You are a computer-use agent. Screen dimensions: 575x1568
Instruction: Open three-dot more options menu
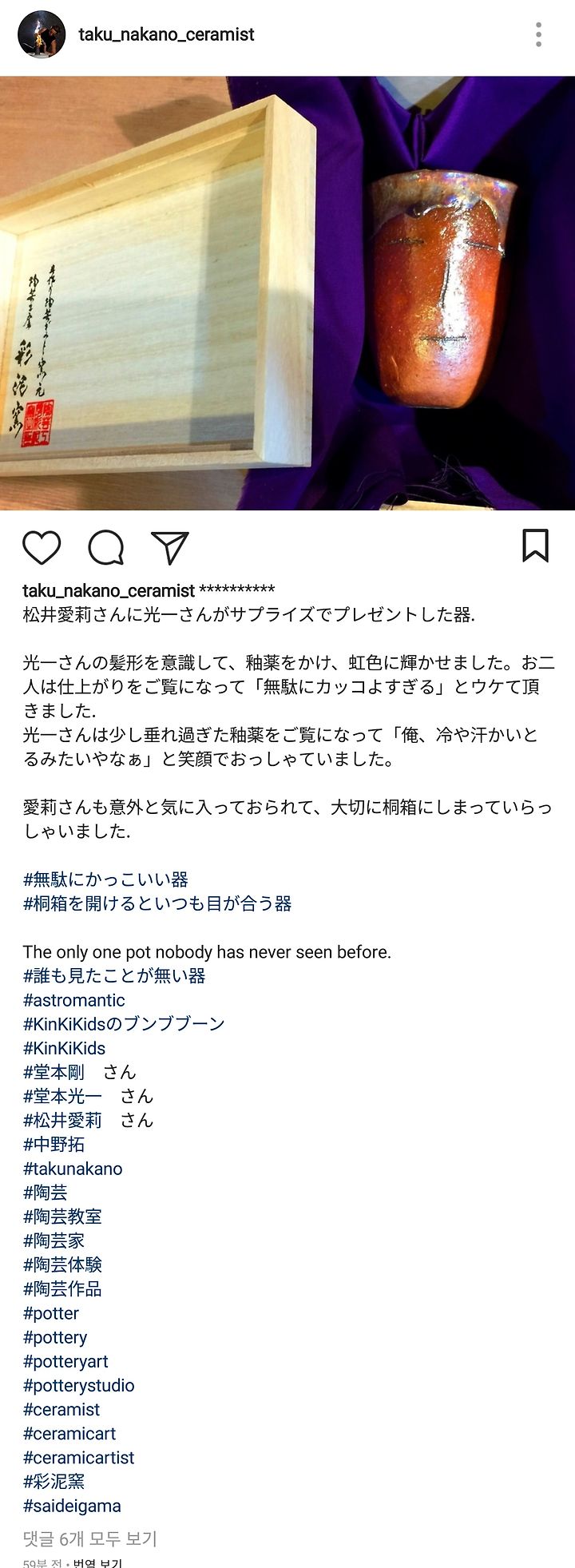click(539, 34)
